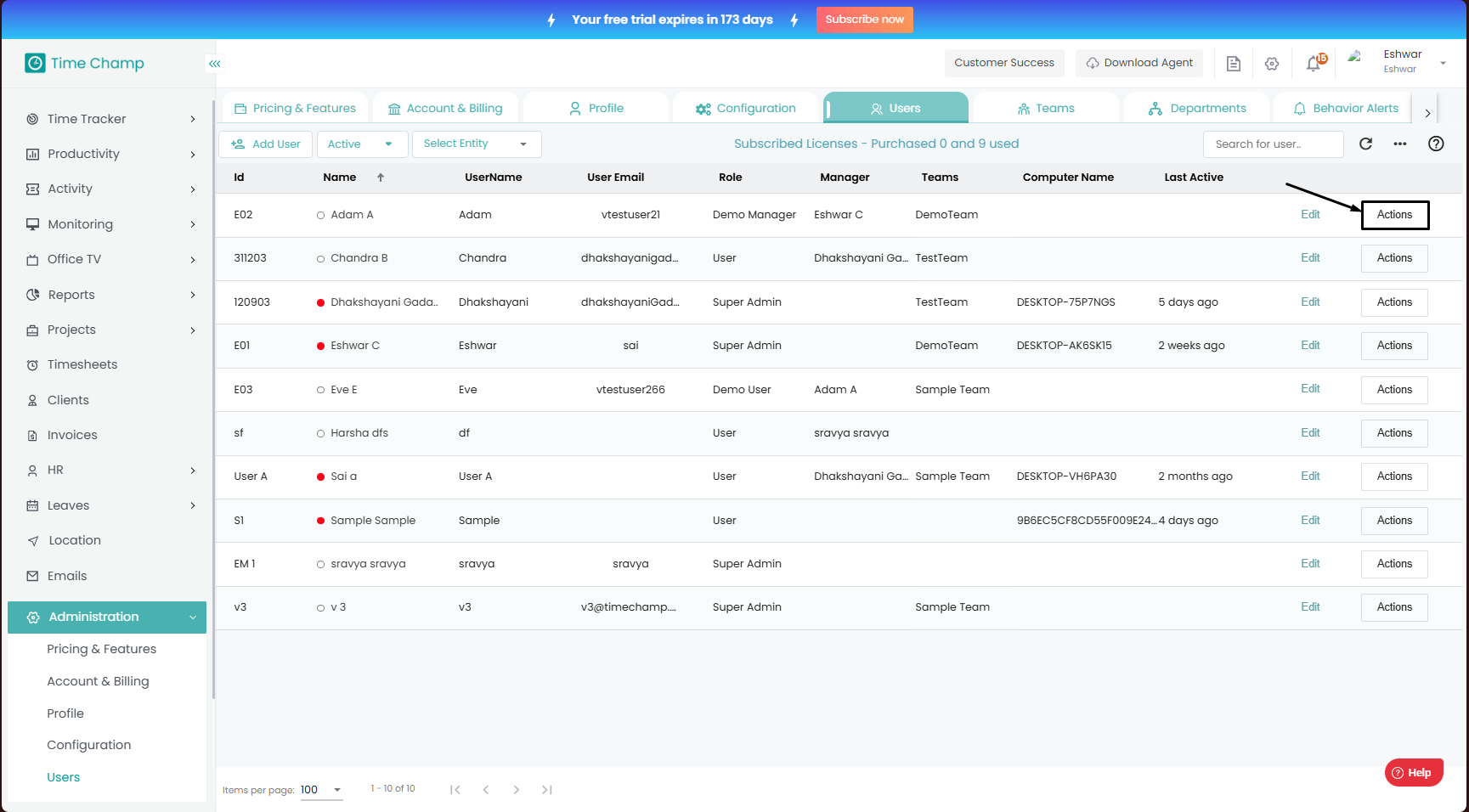Open the Account & Billing tab
The image size is (1469, 812).
coord(445,109)
